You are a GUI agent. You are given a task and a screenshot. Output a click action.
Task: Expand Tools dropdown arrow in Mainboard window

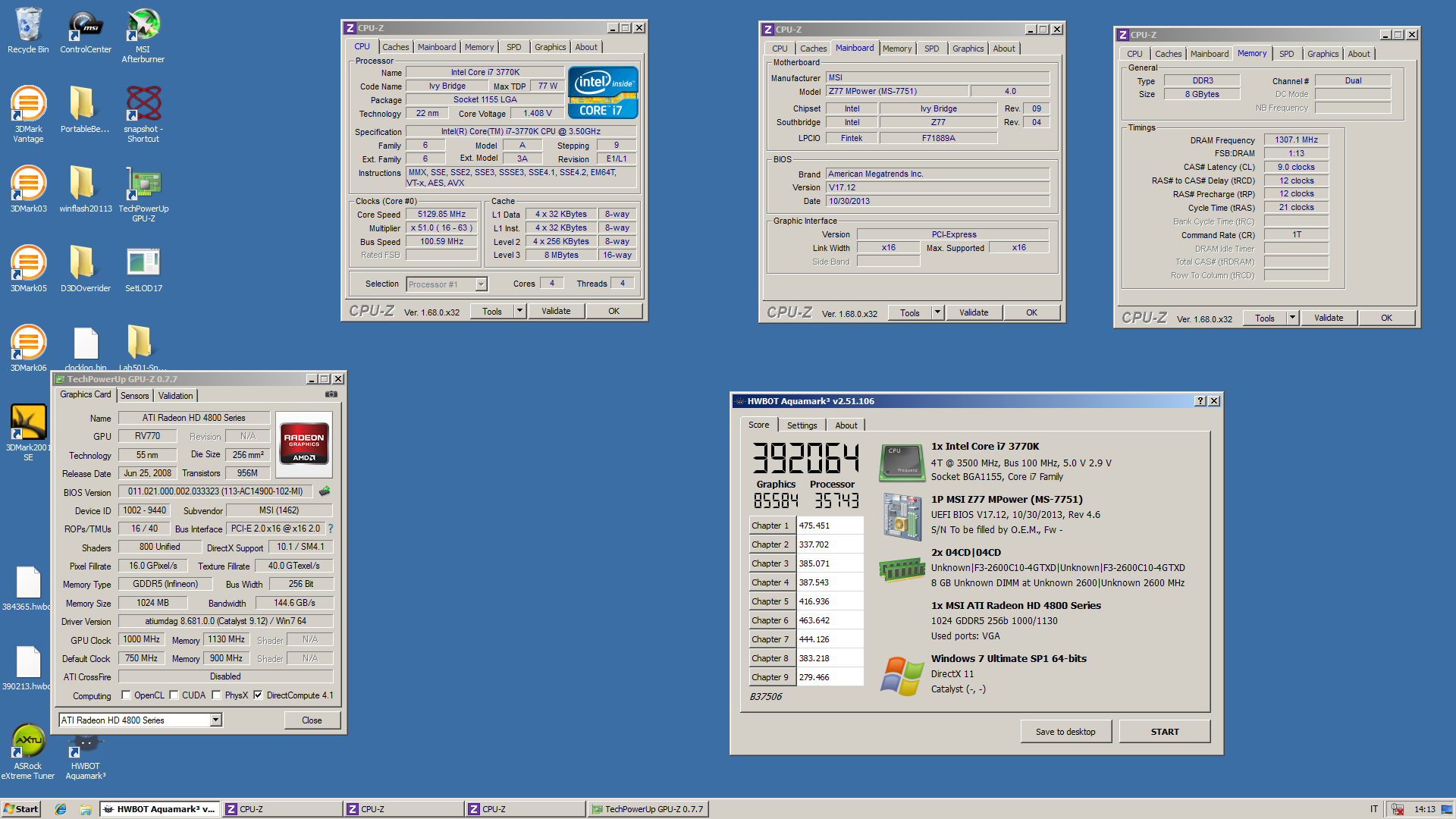pos(937,312)
